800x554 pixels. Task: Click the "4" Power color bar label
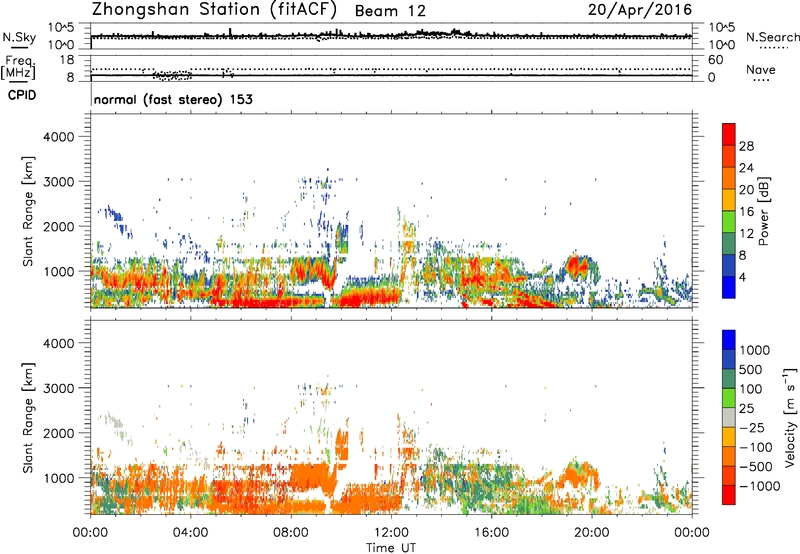click(x=743, y=277)
